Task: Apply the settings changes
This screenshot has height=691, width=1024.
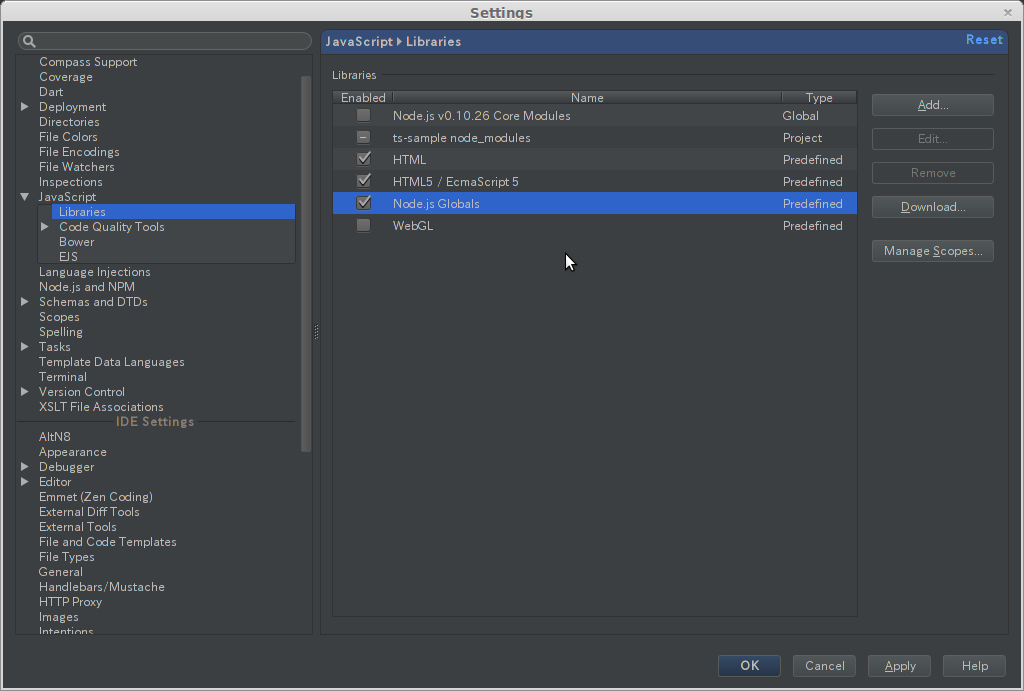Action: pyautogui.click(x=899, y=666)
